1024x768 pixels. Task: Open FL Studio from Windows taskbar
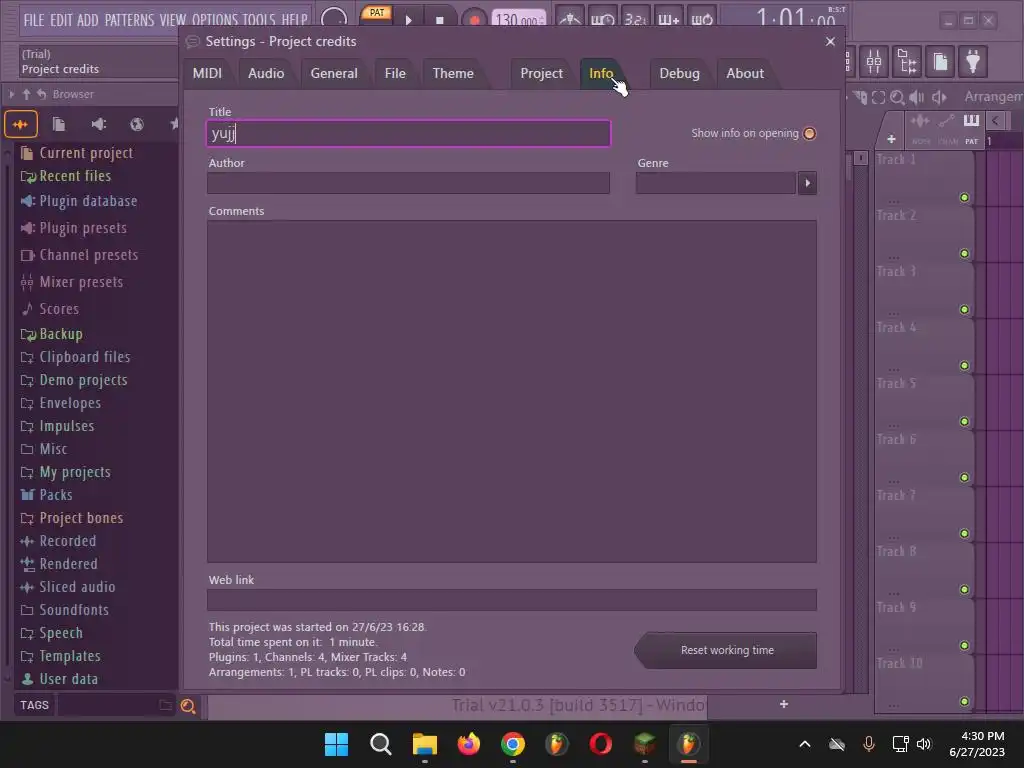688,744
